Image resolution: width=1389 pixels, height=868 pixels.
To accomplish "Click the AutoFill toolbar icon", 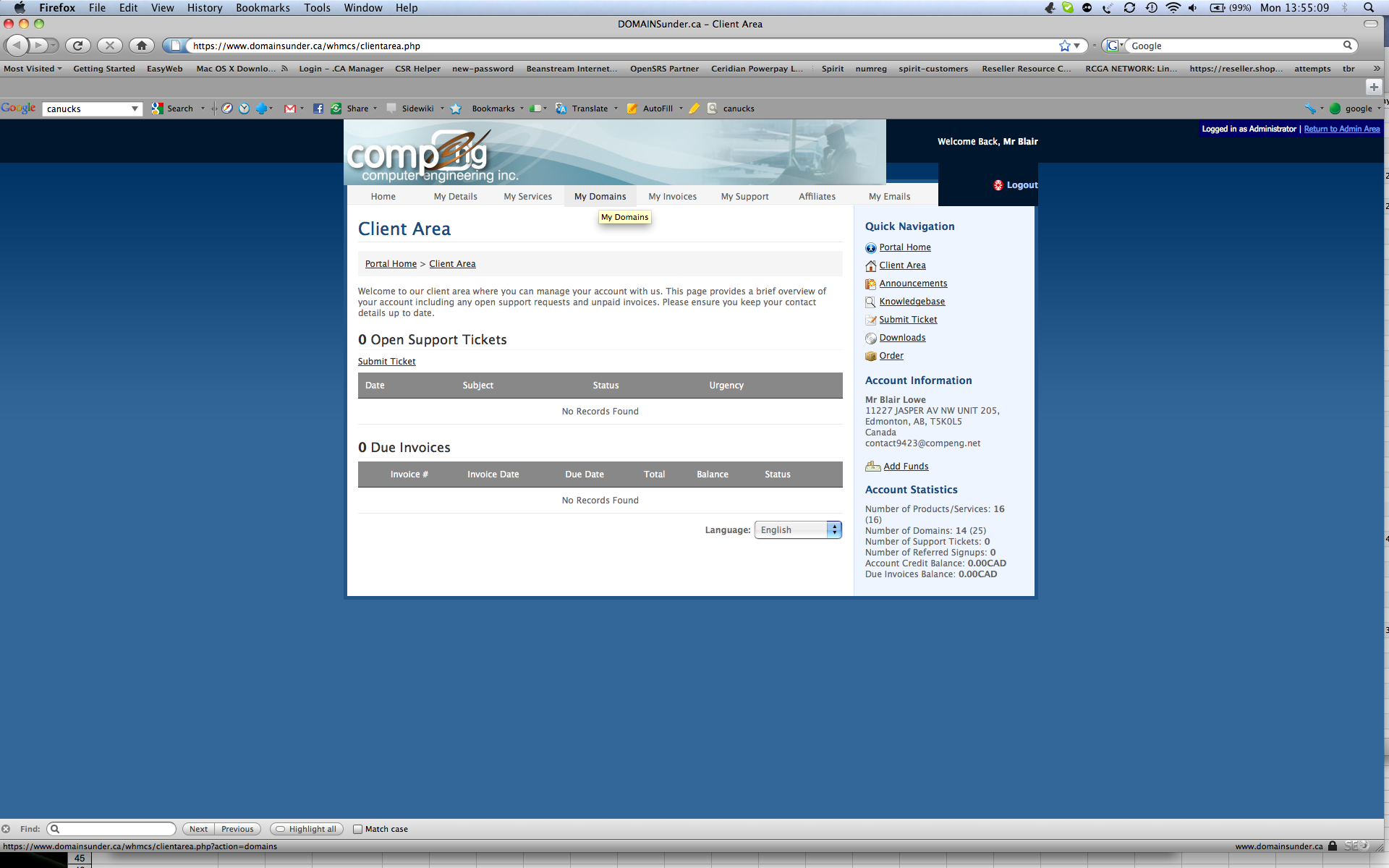I will 632,109.
